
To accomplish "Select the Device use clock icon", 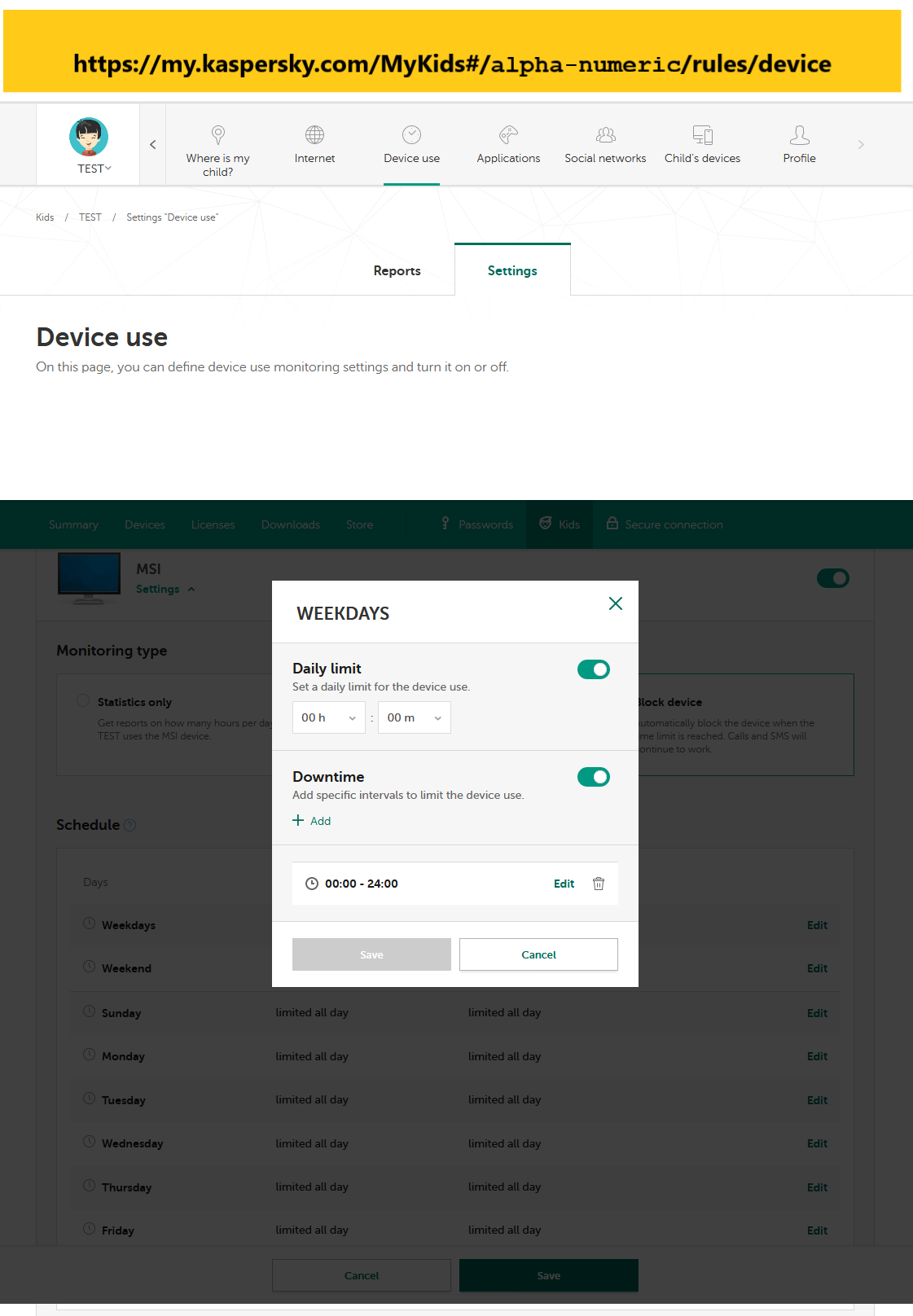I will [412, 135].
